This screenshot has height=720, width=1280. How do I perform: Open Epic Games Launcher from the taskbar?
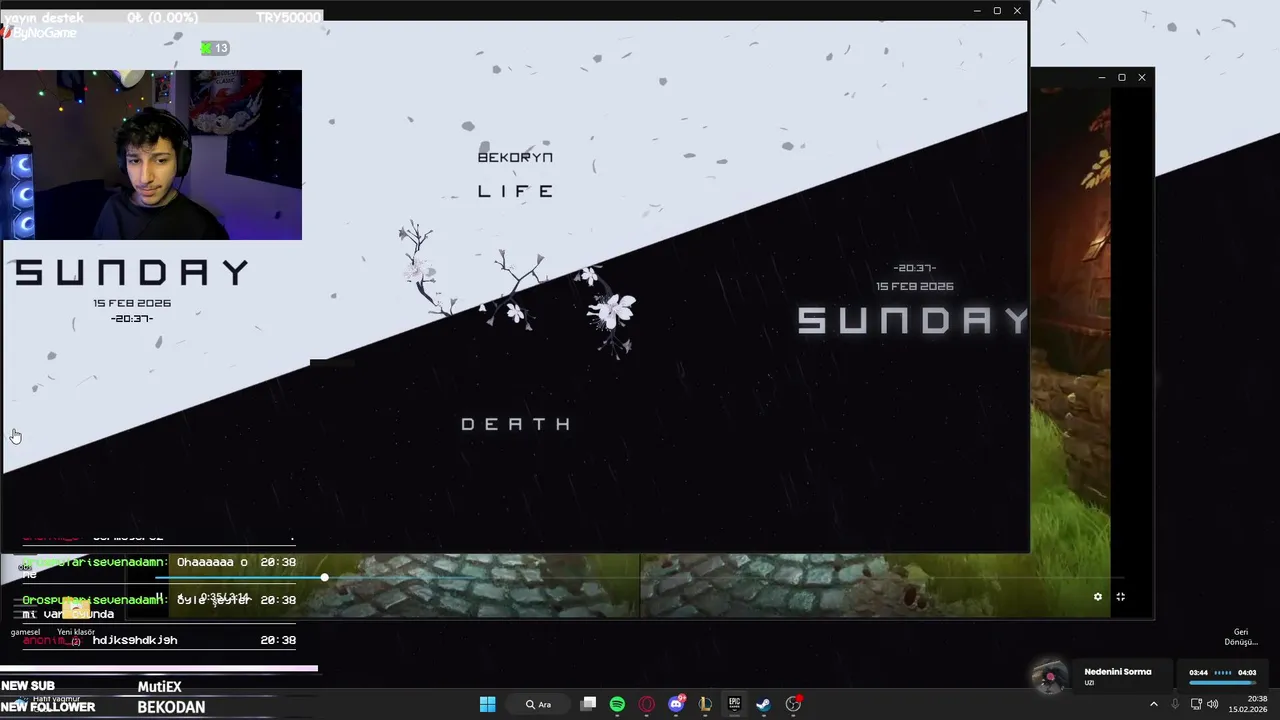point(734,704)
